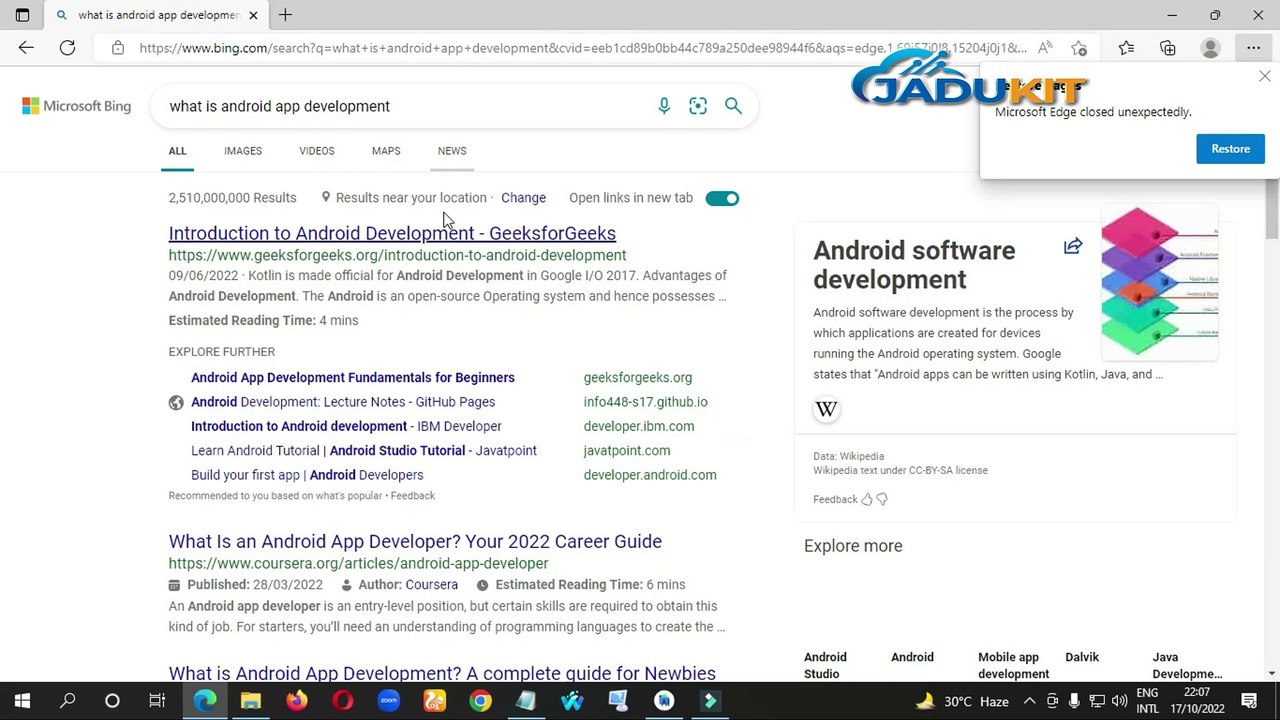Screen dimensions: 1280x720
Task: Click the browser address bar URL
Action: [582, 48]
